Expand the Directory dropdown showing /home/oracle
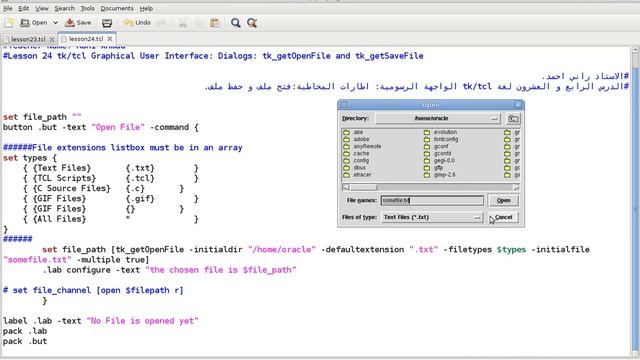This screenshot has height=360, width=640. click(438, 118)
